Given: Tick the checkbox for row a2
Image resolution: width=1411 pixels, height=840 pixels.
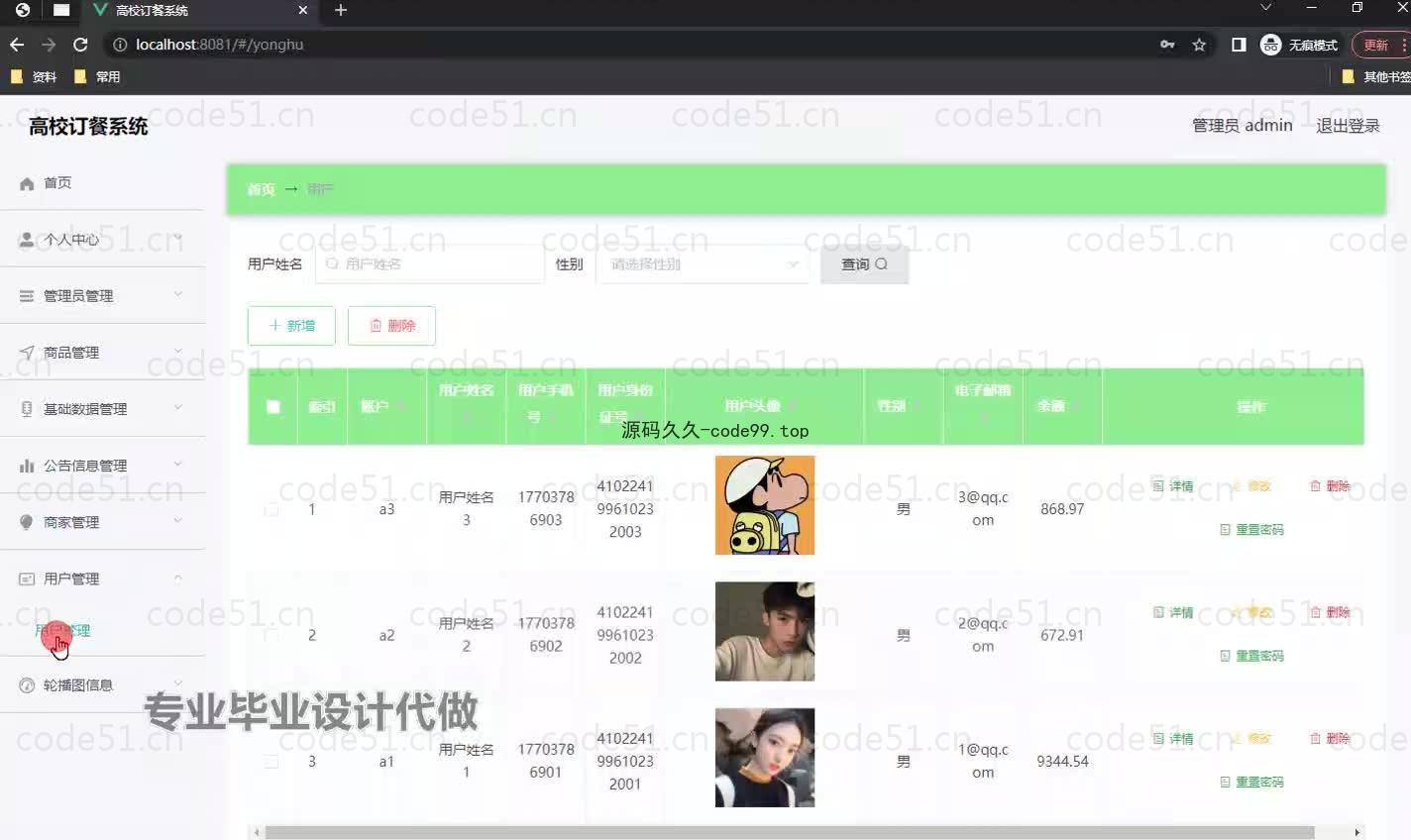Looking at the screenshot, I should [x=271, y=635].
